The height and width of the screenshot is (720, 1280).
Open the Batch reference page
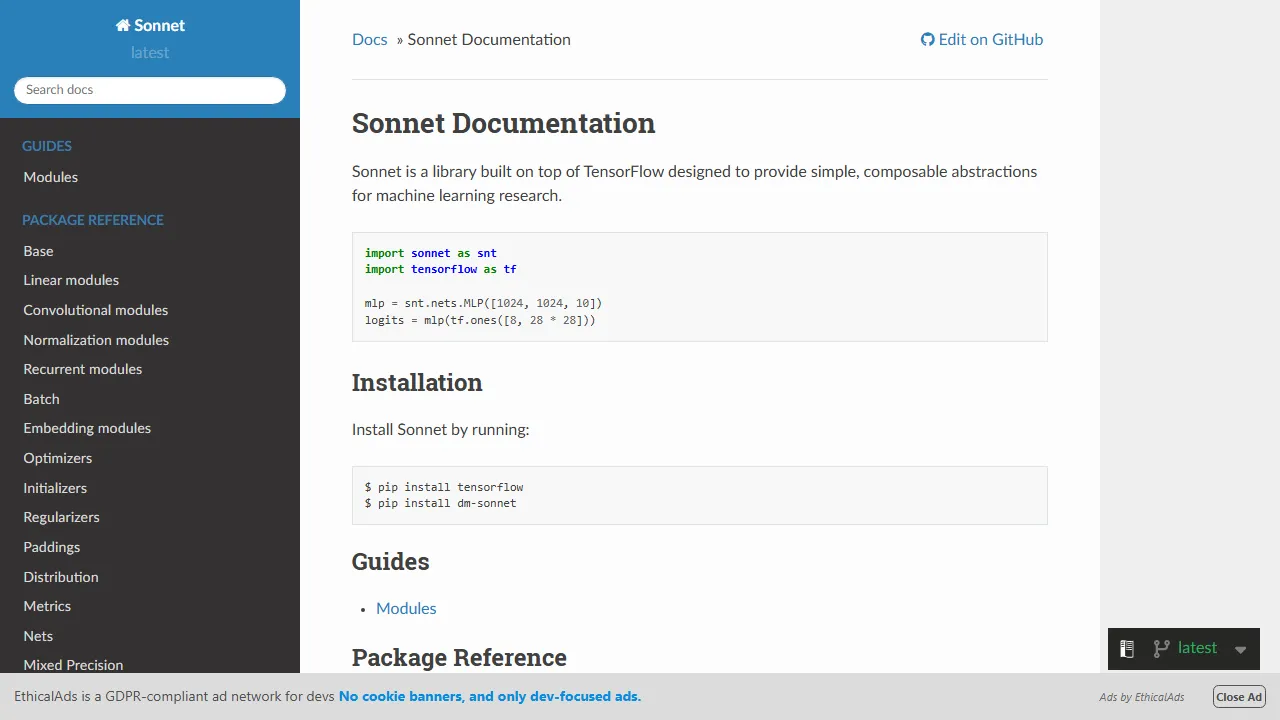tap(150, 399)
